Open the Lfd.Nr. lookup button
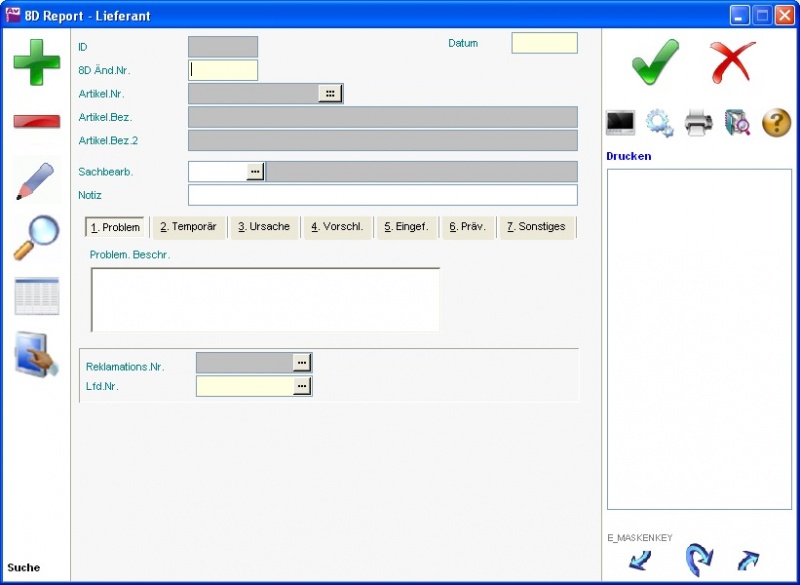The image size is (800, 585). point(301,386)
